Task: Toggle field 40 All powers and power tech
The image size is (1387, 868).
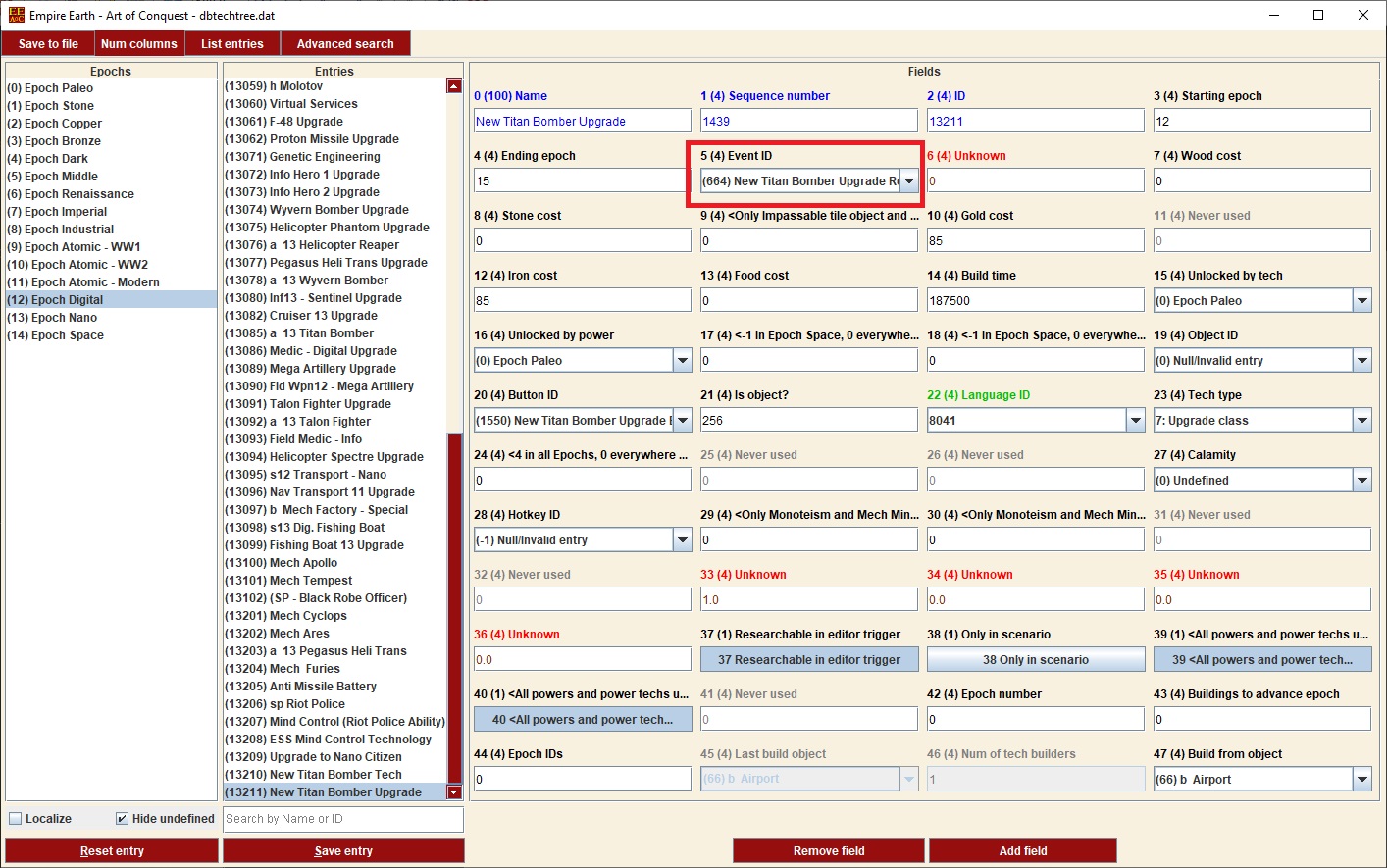Action: (x=583, y=720)
